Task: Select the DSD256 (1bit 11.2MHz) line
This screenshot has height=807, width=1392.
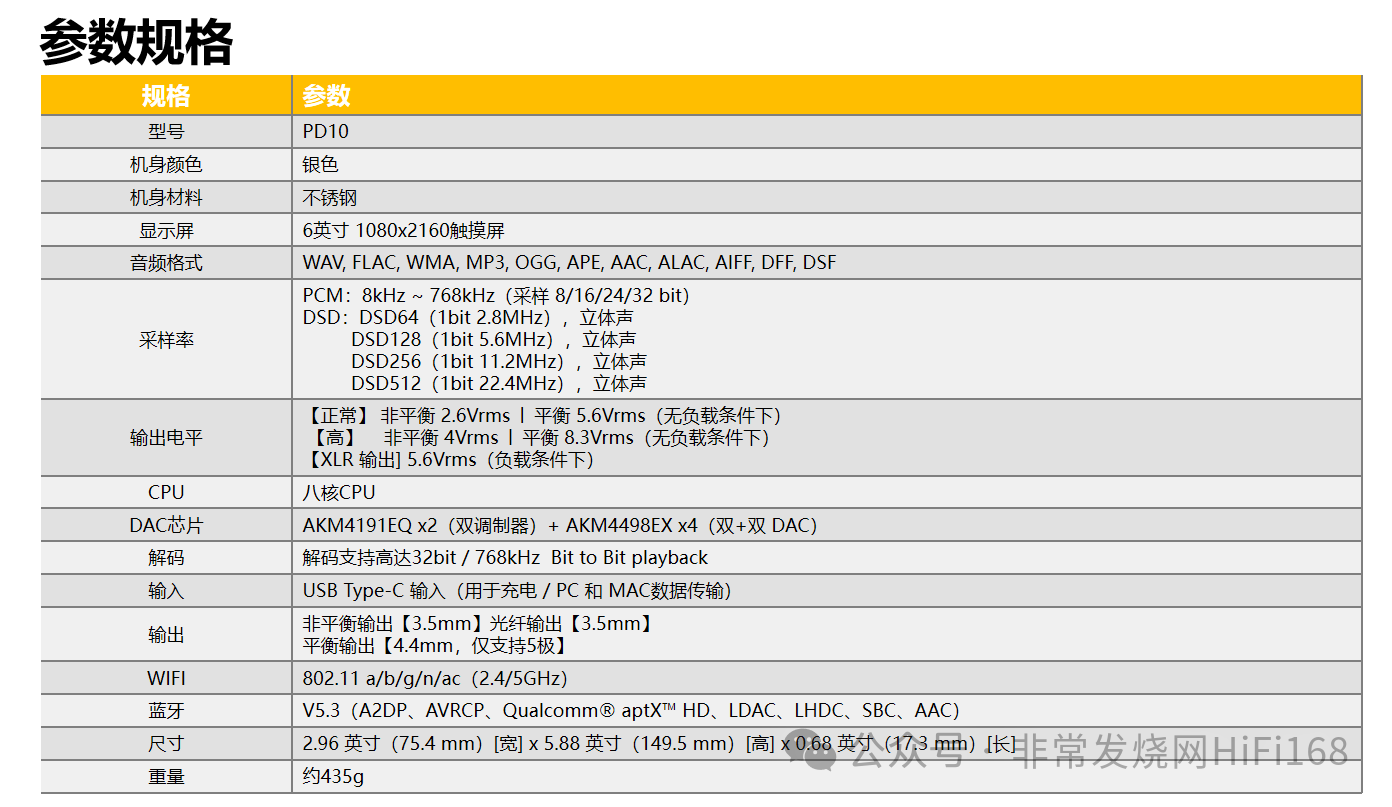Action: (x=499, y=361)
